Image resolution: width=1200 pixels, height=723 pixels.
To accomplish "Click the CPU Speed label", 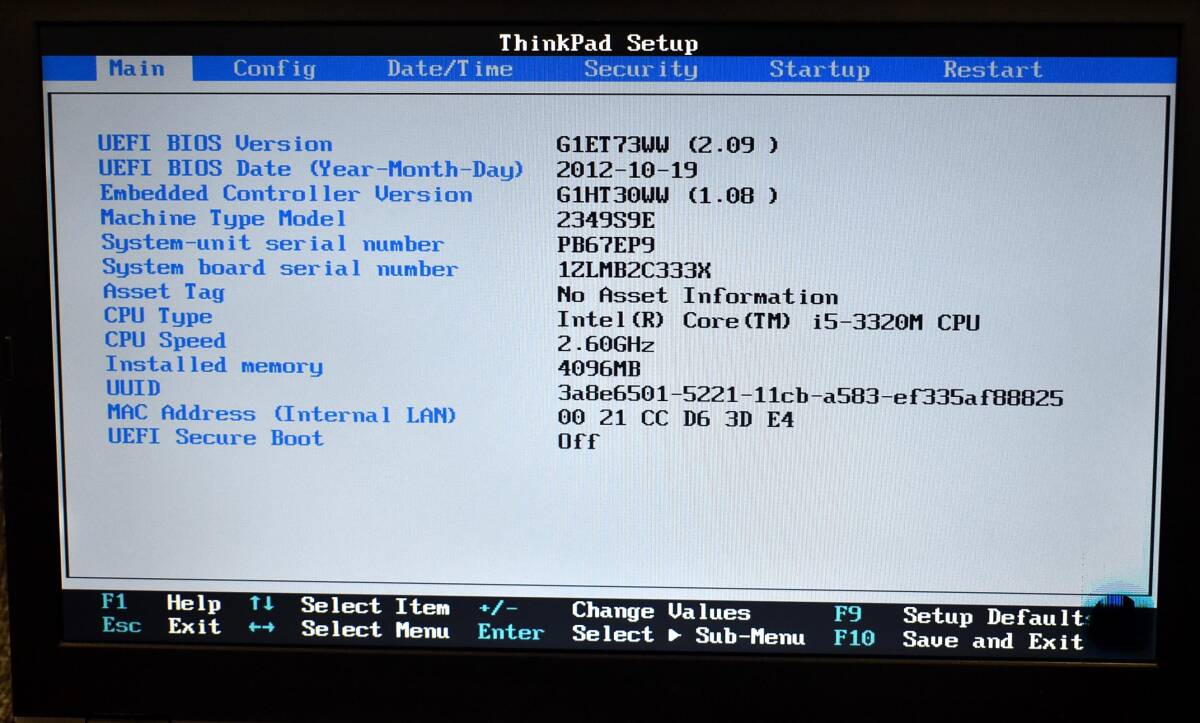I will tap(165, 341).
